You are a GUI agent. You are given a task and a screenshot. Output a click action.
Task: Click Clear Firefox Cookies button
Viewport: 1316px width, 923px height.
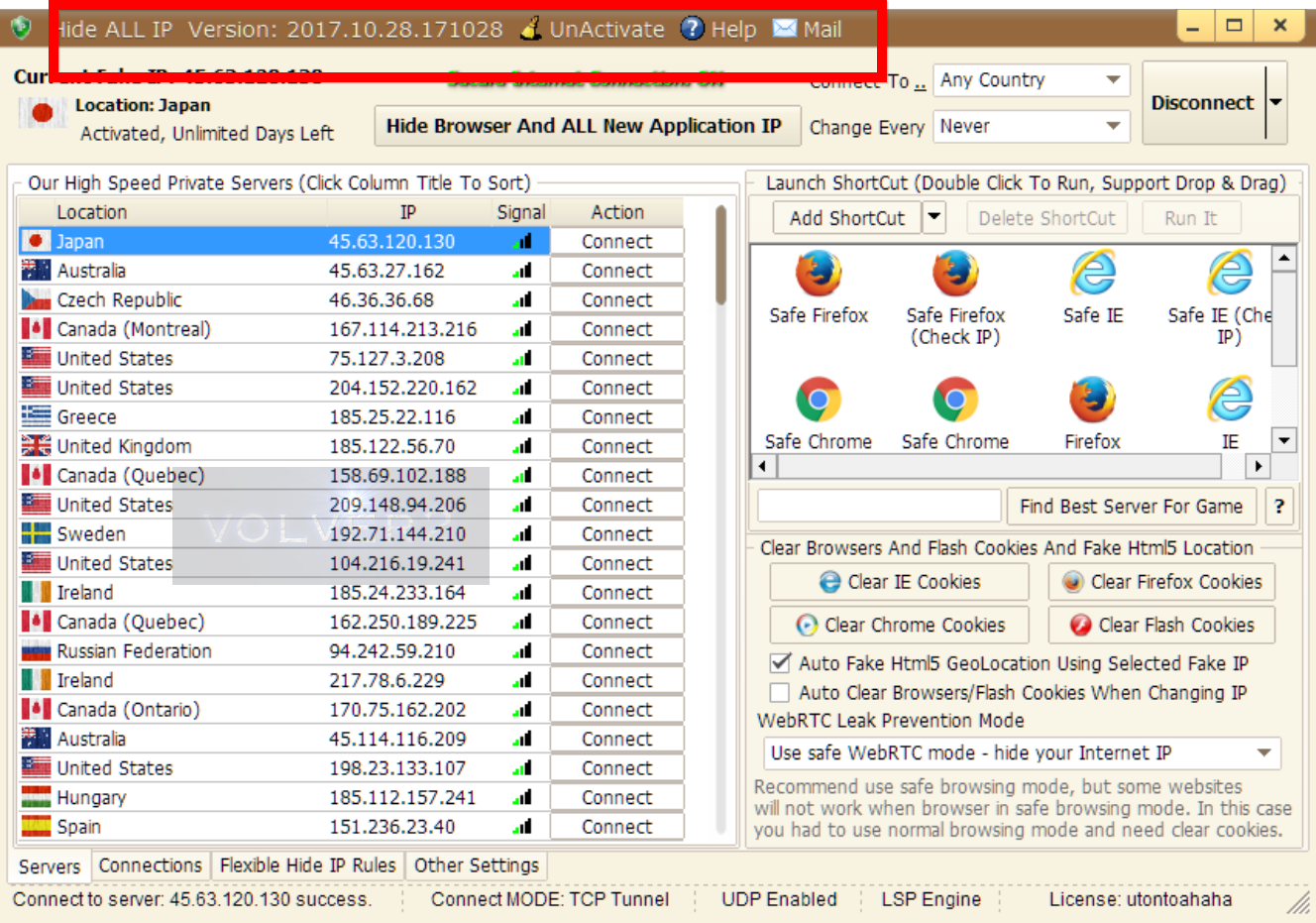point(1161,582)
